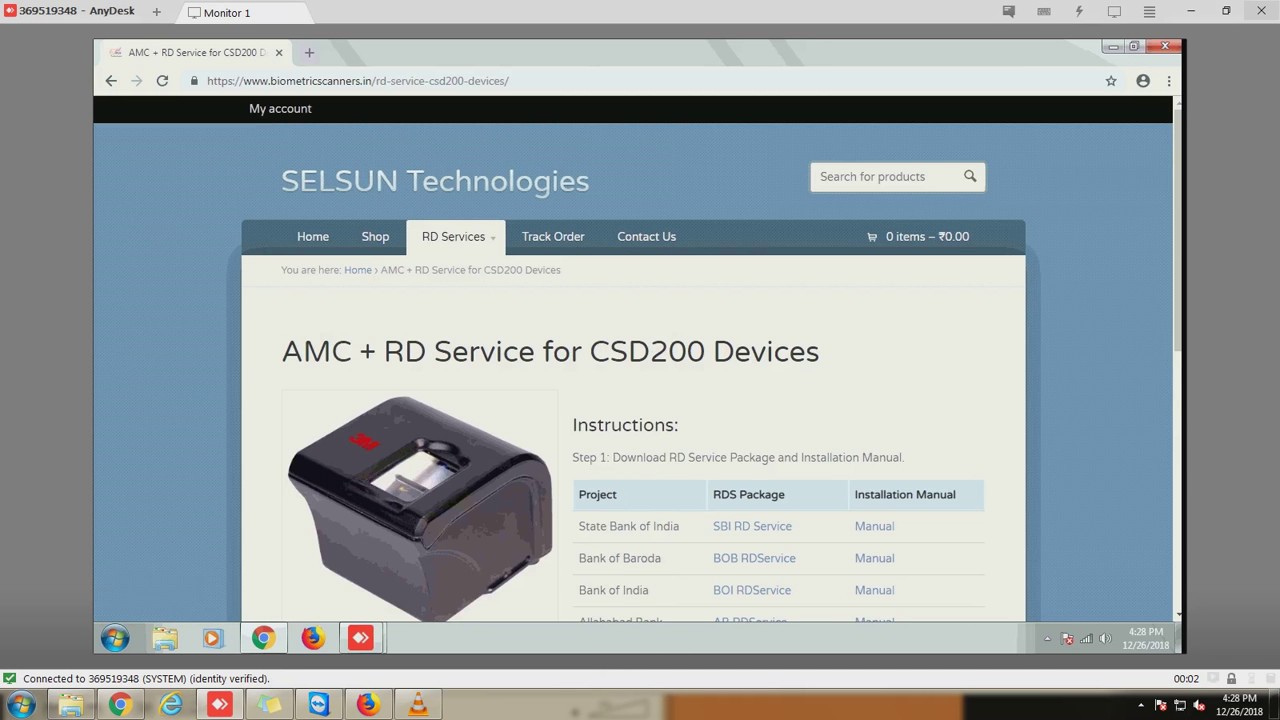Image resolution: width=1280 pixels, height=720 pixels.
Task: Click Firefox on the remote taskbar
Action: tap(313, 638)
